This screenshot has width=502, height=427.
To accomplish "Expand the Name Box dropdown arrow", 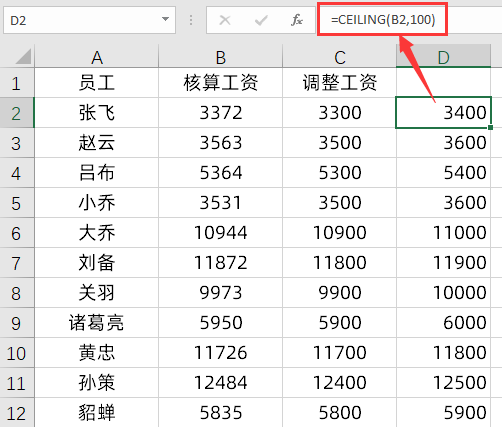I will point(165,19).
